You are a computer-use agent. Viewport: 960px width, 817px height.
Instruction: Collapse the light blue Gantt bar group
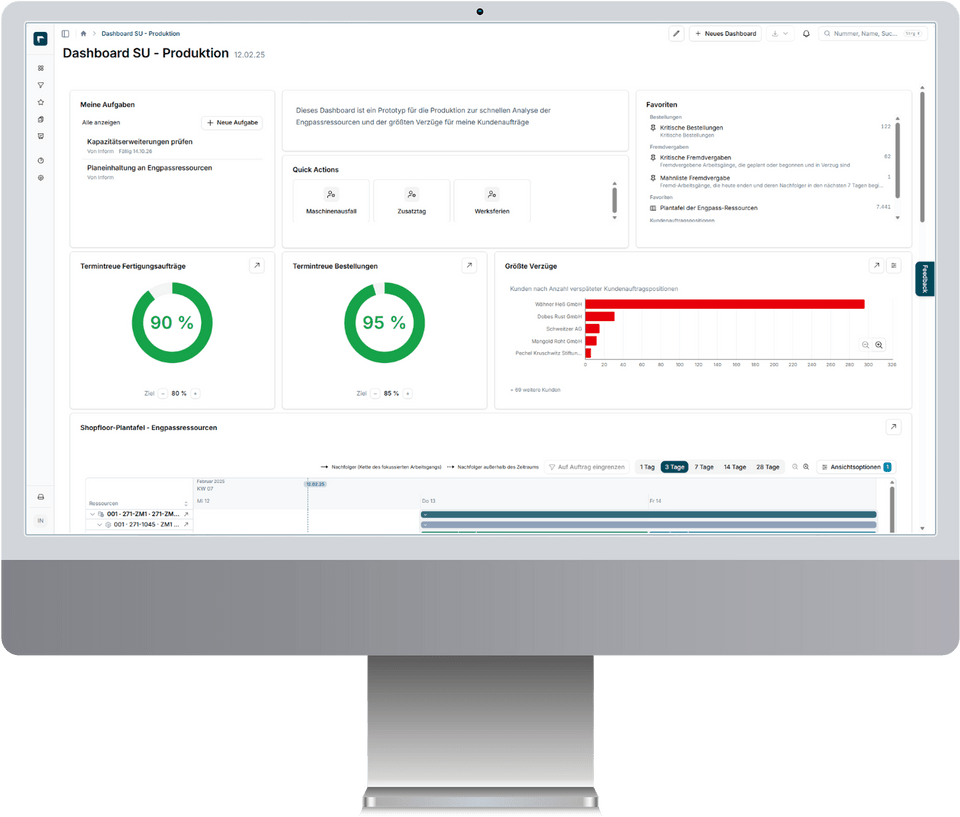[425, 525]
